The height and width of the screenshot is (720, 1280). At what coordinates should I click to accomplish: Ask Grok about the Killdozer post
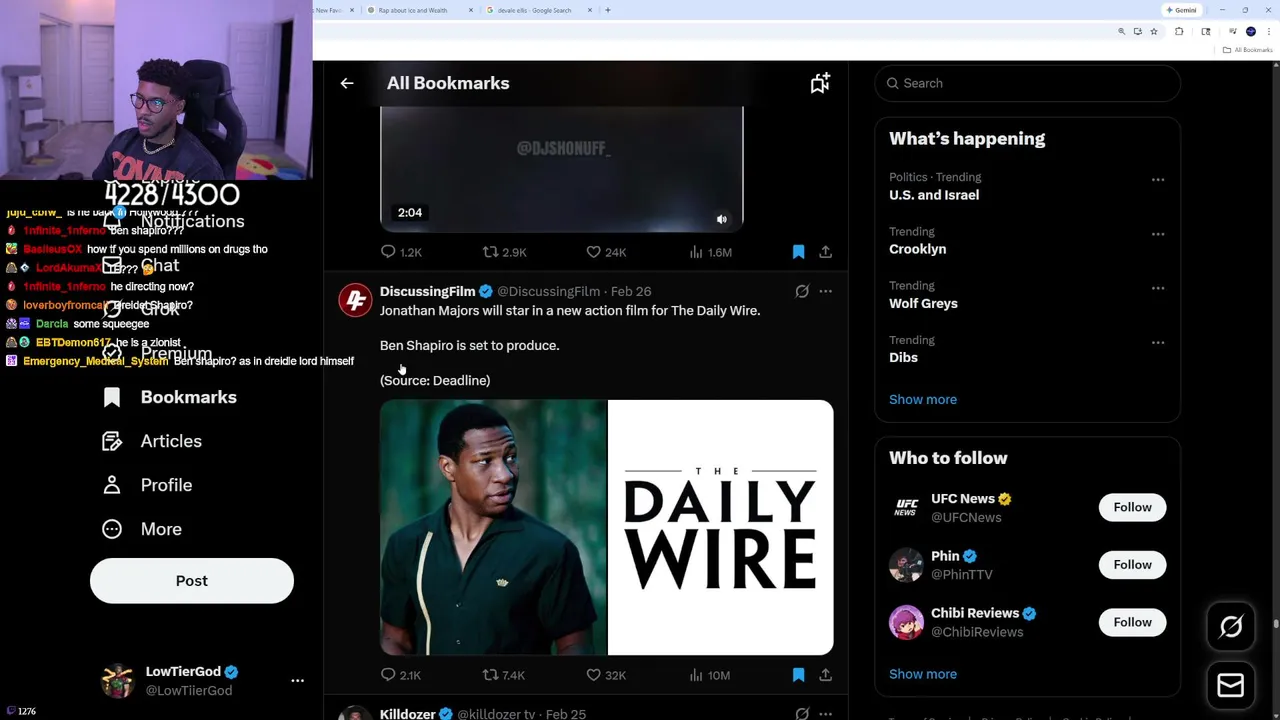click(802, 714)
